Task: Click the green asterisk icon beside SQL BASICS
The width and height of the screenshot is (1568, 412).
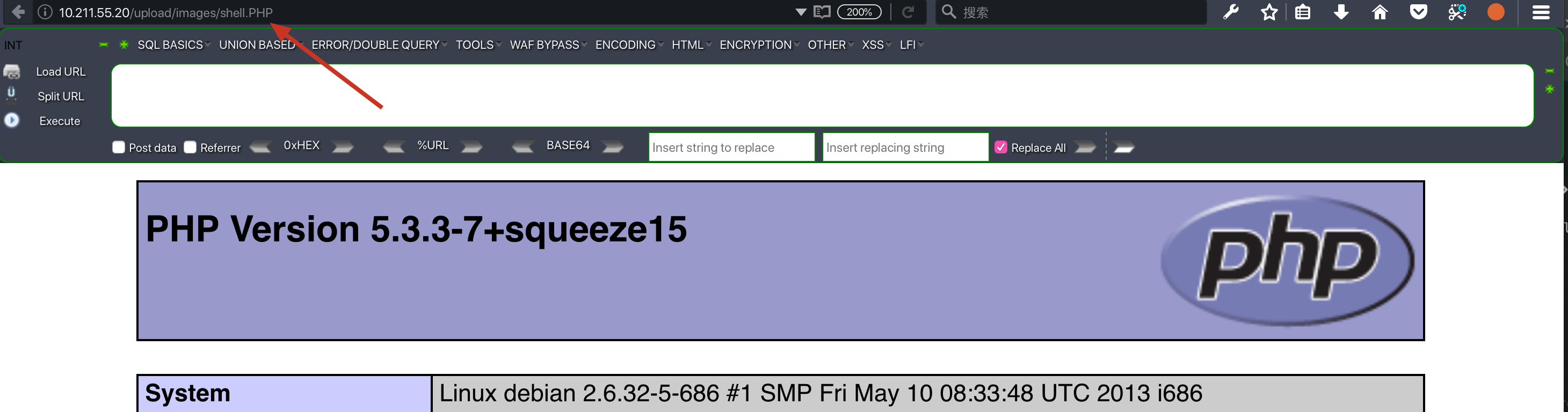Action: click(124, 45)
